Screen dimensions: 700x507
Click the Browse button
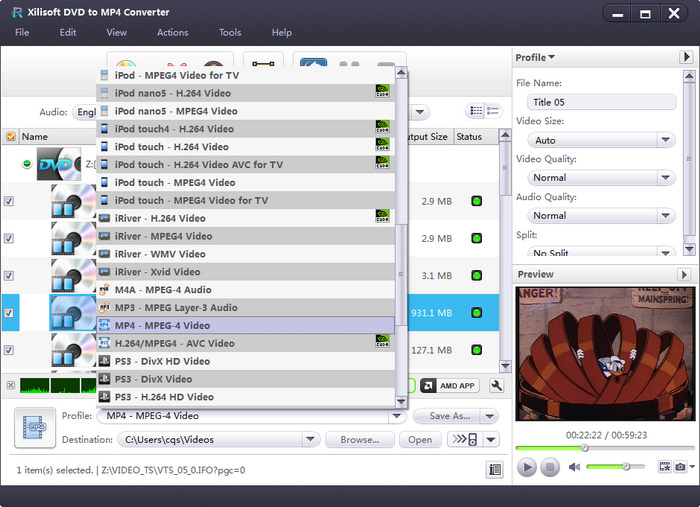[360, 440]
